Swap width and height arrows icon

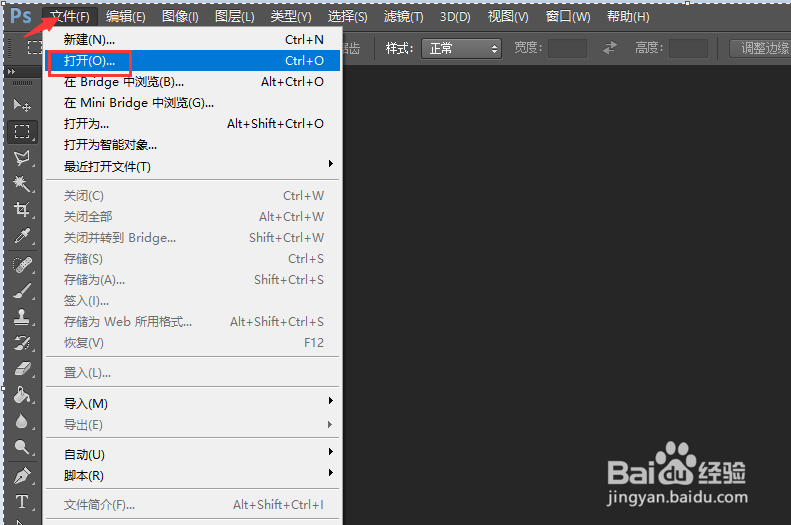pos(610,48)
